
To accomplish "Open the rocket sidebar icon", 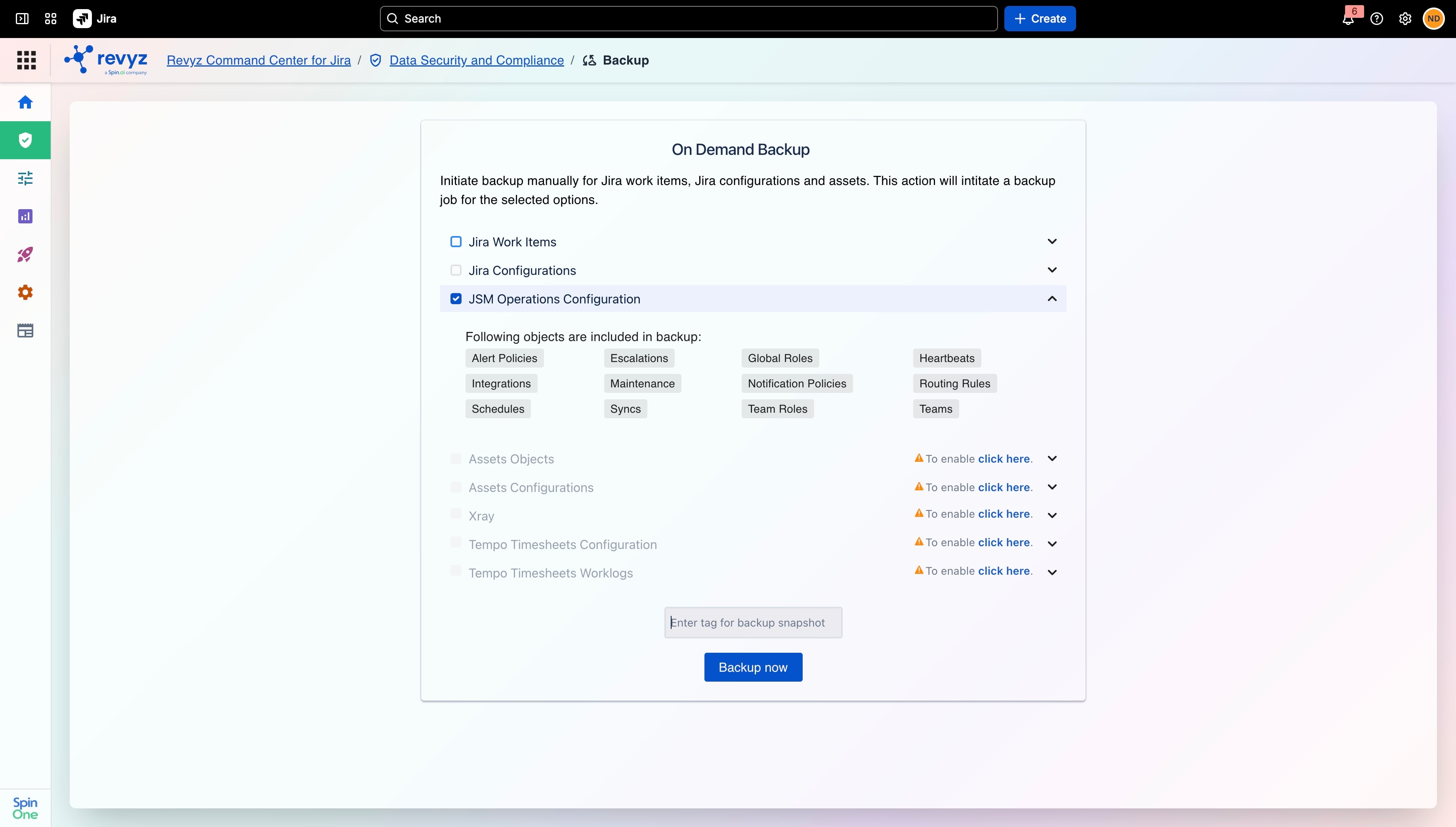I will [25, 254].
